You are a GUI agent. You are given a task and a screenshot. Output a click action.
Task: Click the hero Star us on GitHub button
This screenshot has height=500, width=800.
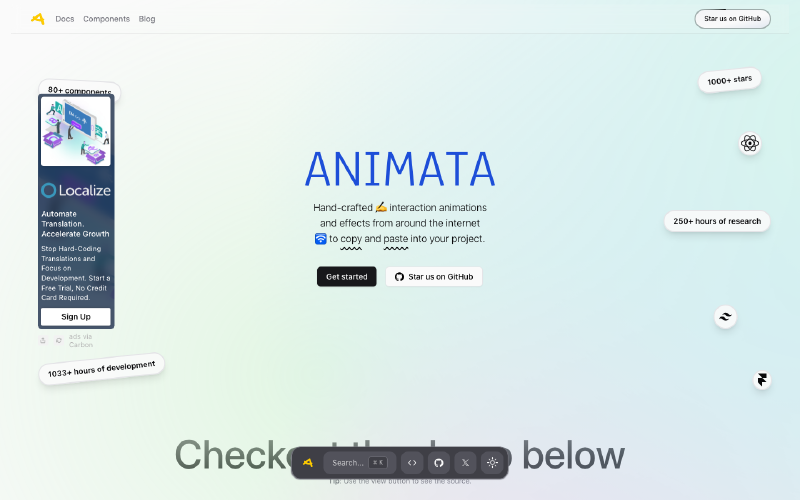[x=433, y=276]
